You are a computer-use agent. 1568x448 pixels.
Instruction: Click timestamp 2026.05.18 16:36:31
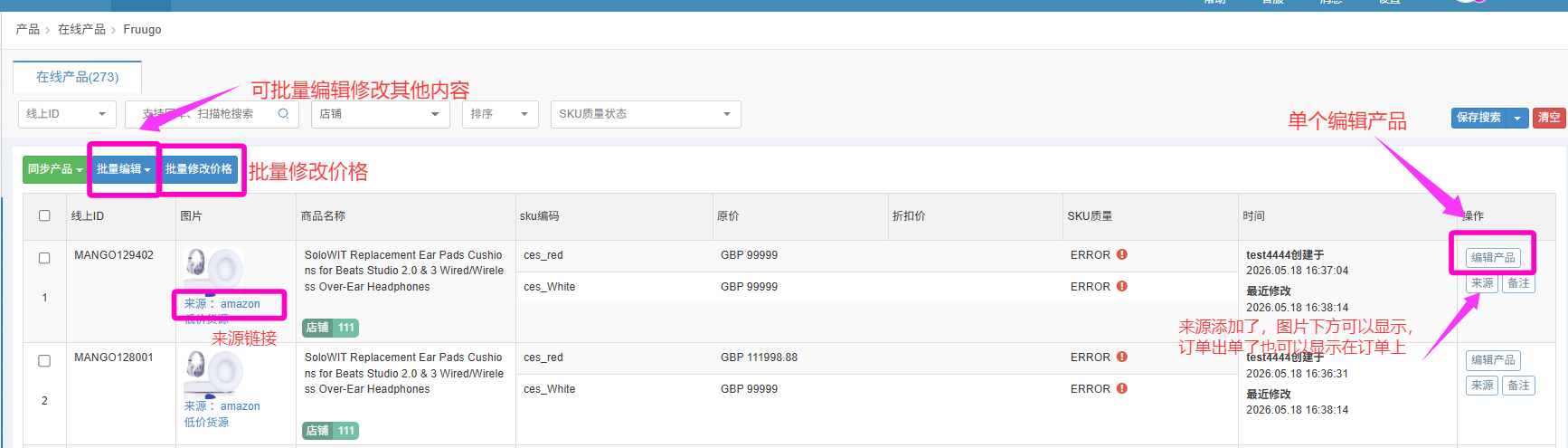(x=1297, y=374)
